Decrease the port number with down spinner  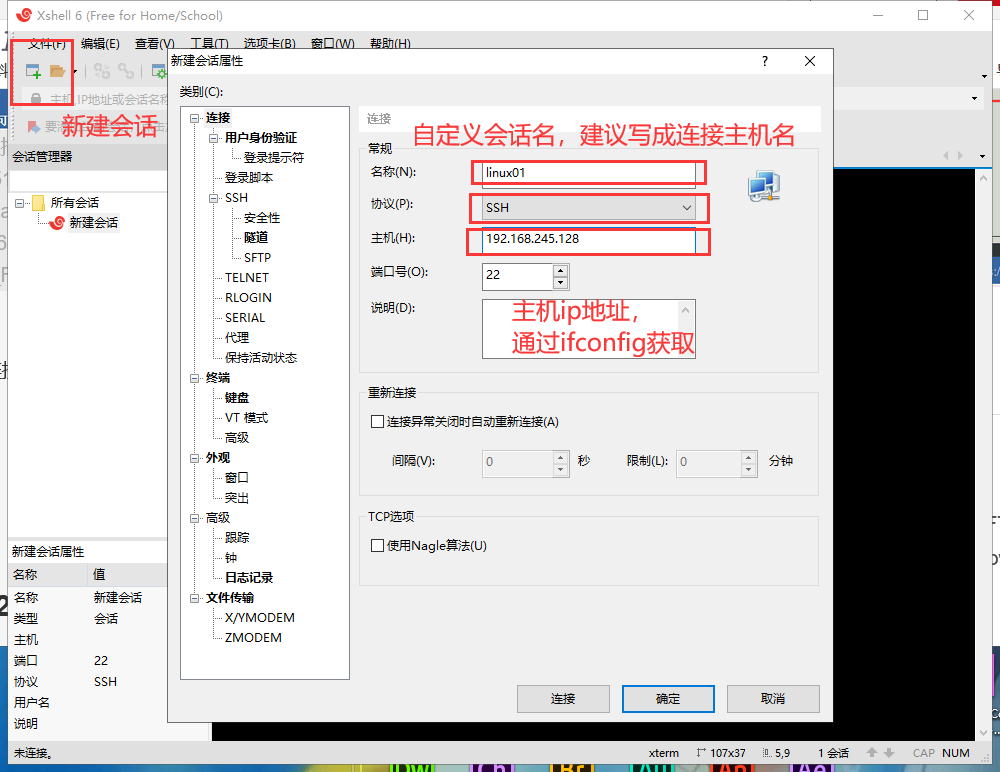coord(561,283)
